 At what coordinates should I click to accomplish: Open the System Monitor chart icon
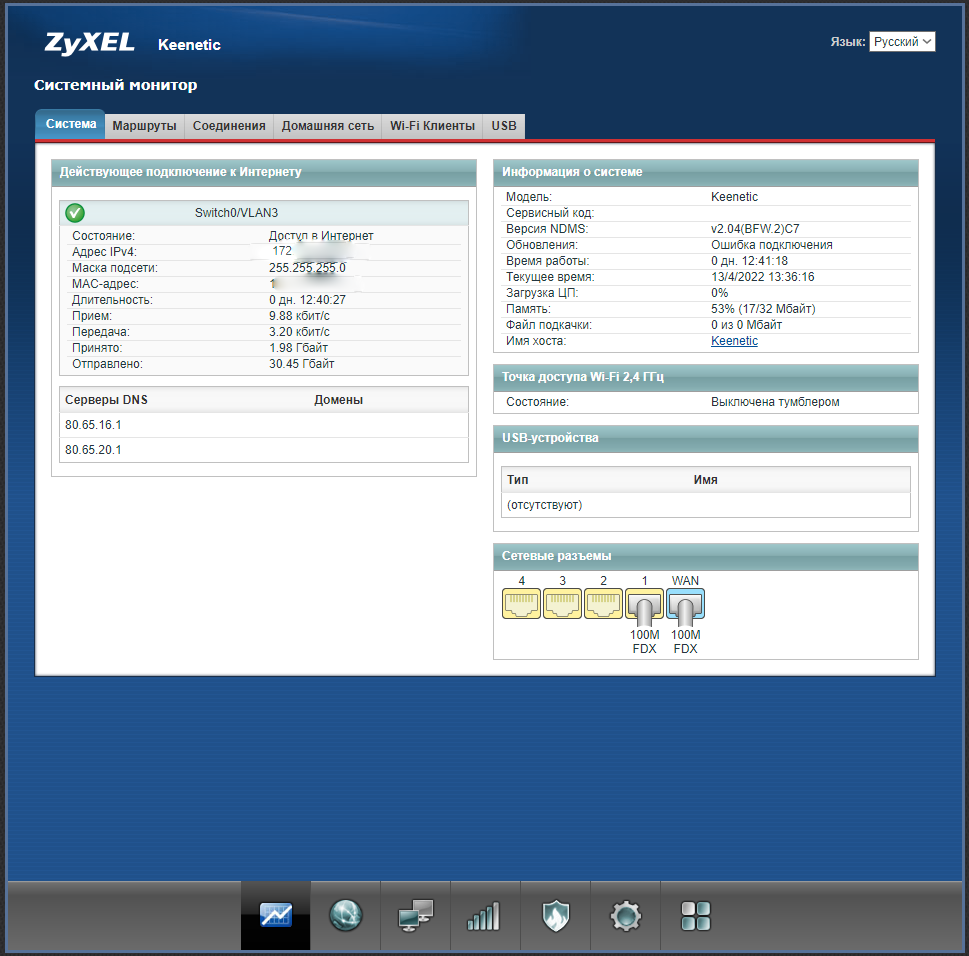click(x=276, y=915)
